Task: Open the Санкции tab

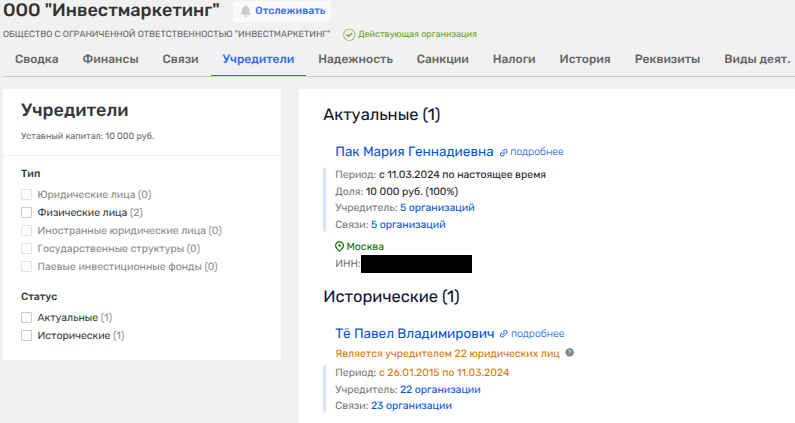Action: pyautogui.click(x=442, y=59)
